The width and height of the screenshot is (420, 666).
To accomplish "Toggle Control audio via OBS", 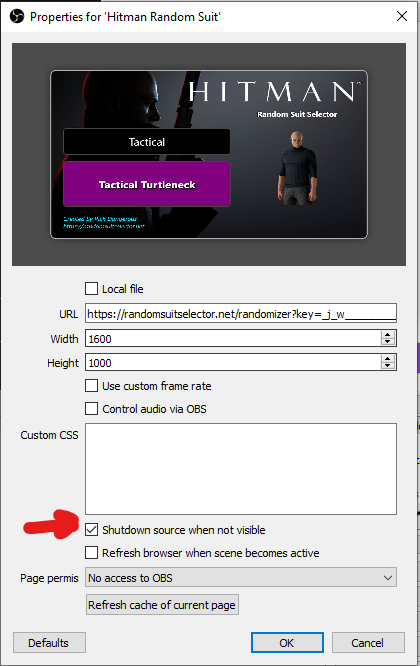I will coord(91,409).
